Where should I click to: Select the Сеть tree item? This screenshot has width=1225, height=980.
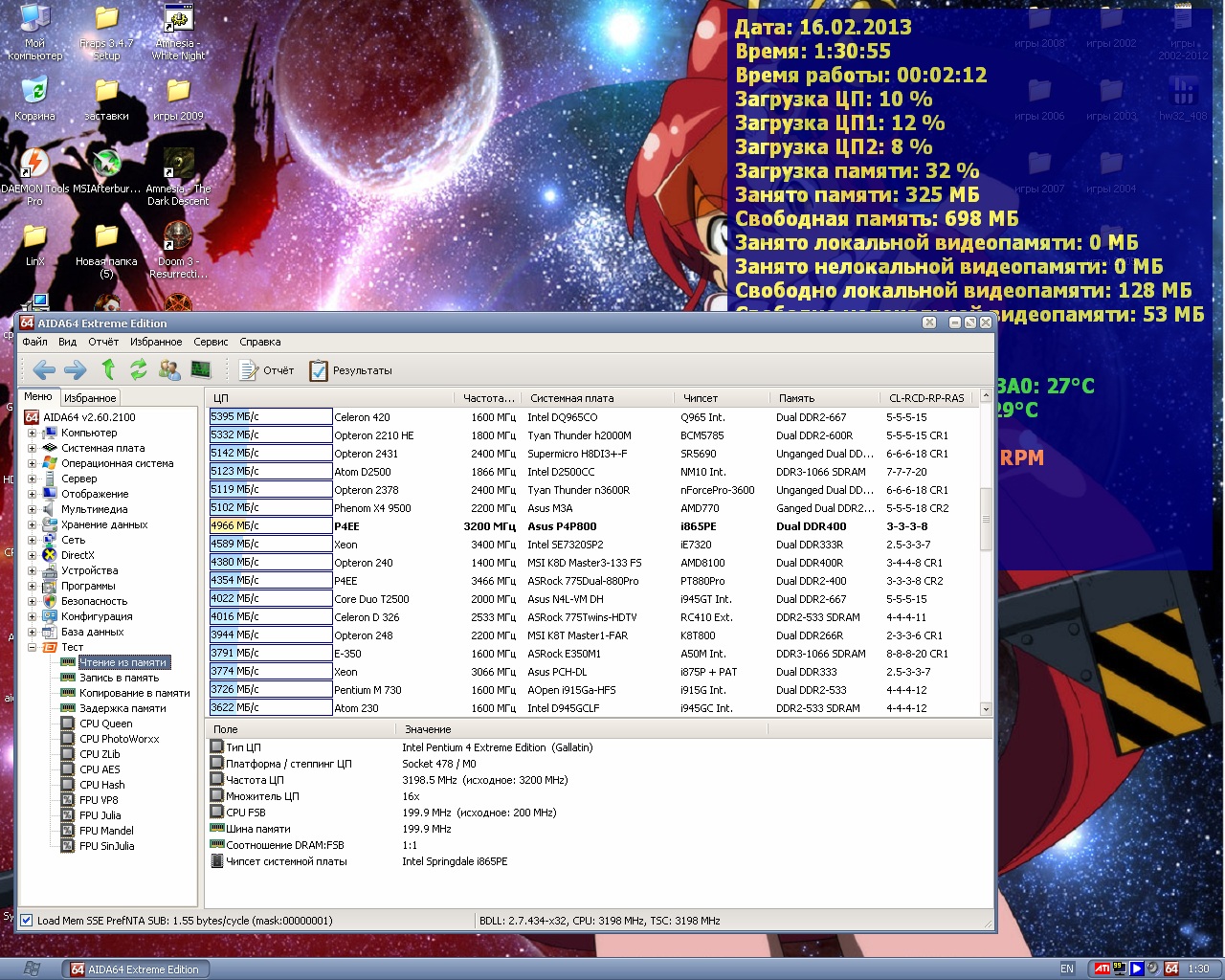point(73,540)
